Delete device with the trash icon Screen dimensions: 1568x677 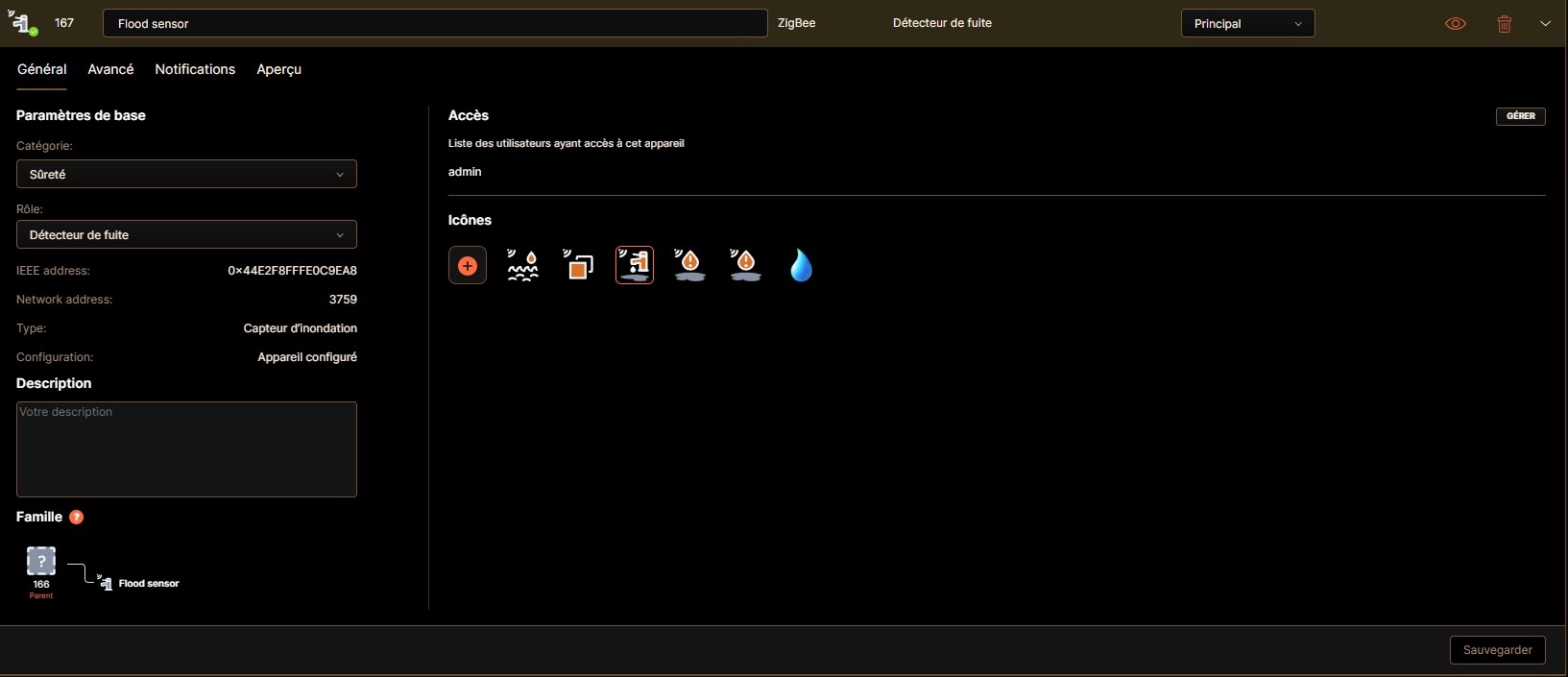[1505, 24]
